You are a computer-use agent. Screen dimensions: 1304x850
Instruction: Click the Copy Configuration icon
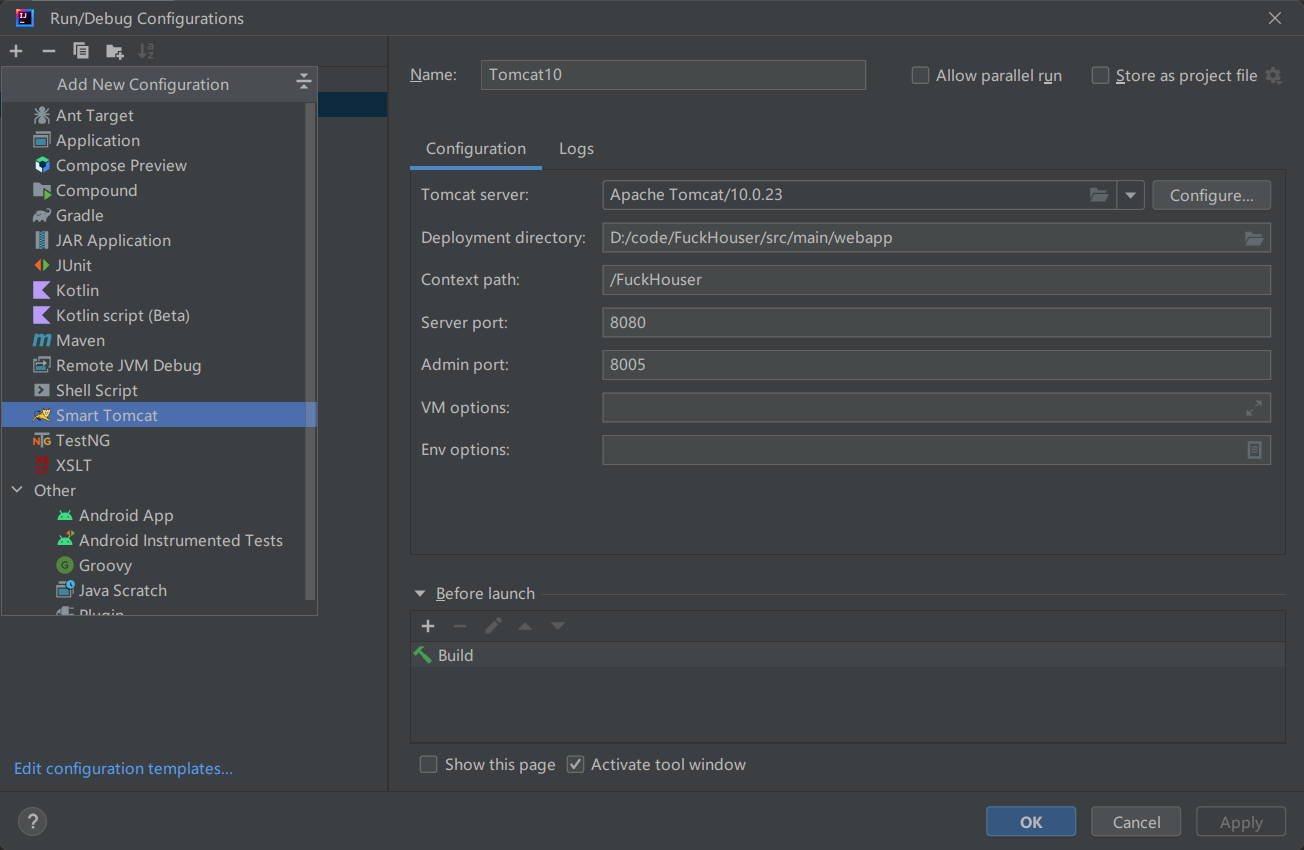tap(81, 51)
